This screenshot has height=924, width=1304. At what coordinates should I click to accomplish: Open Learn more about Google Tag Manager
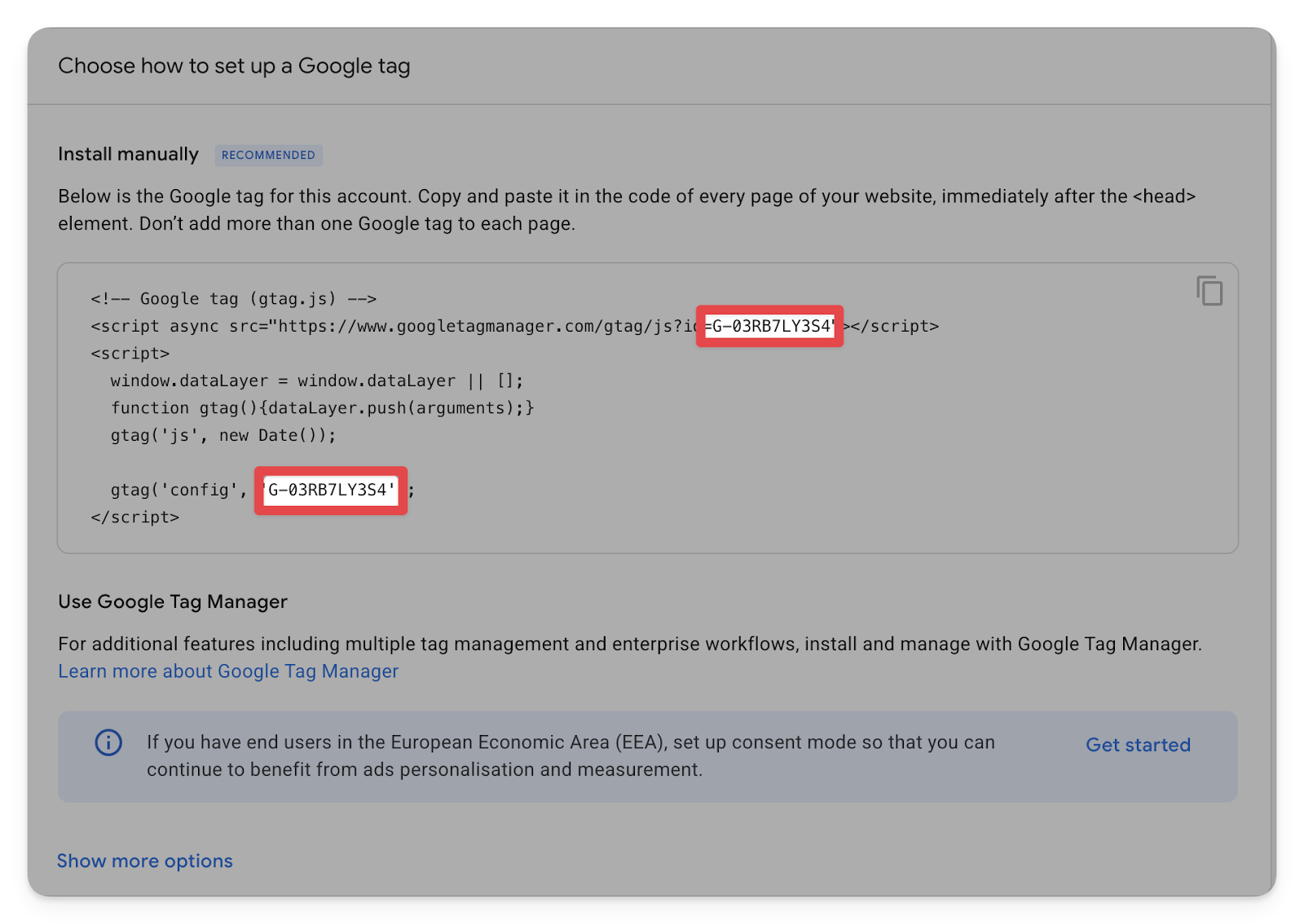(228, 671)
